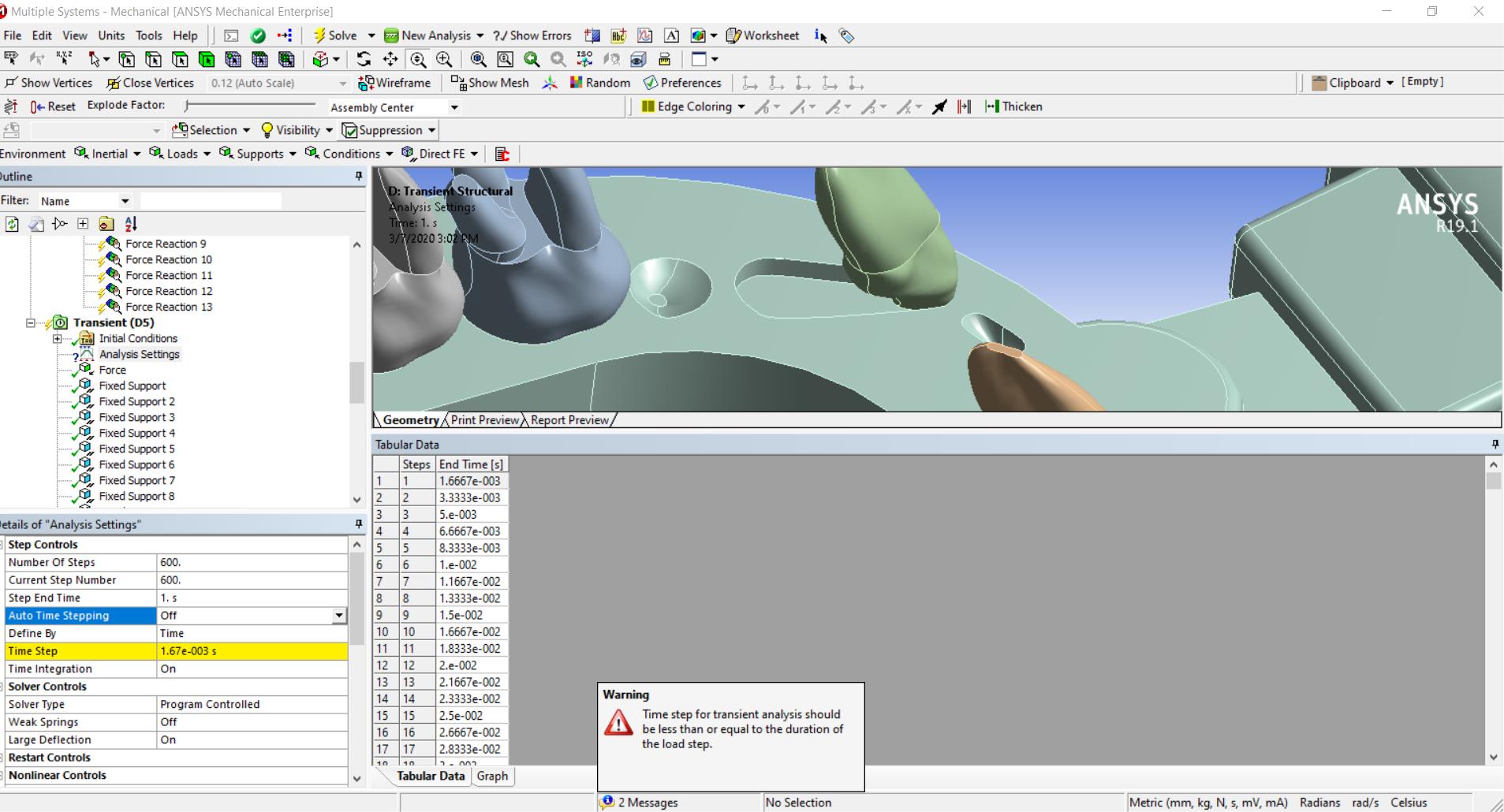Click the Selection Information icon
The height and width of the screenshot is (812, 1504).
coord(821,35)
